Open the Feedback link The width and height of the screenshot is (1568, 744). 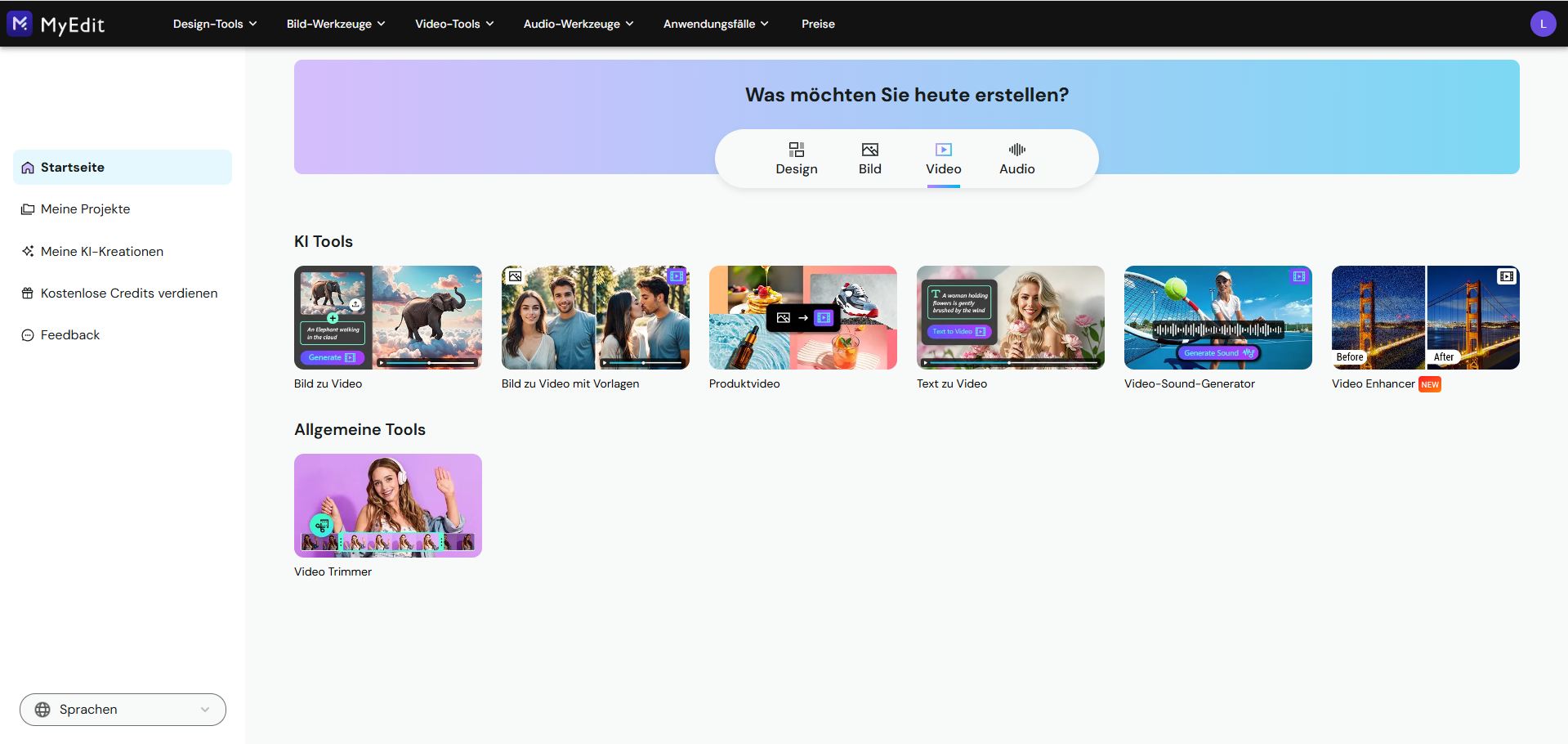123,335
